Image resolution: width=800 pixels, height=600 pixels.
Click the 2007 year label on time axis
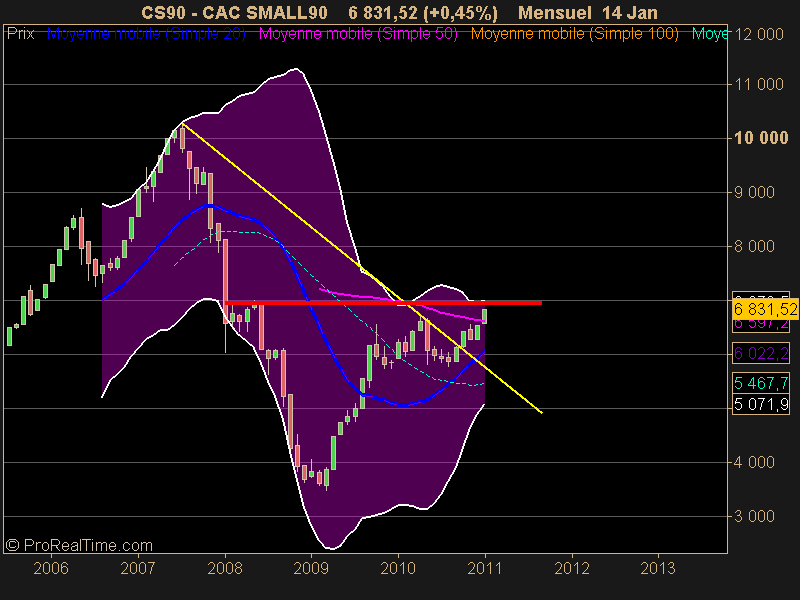tap(138, 568)
